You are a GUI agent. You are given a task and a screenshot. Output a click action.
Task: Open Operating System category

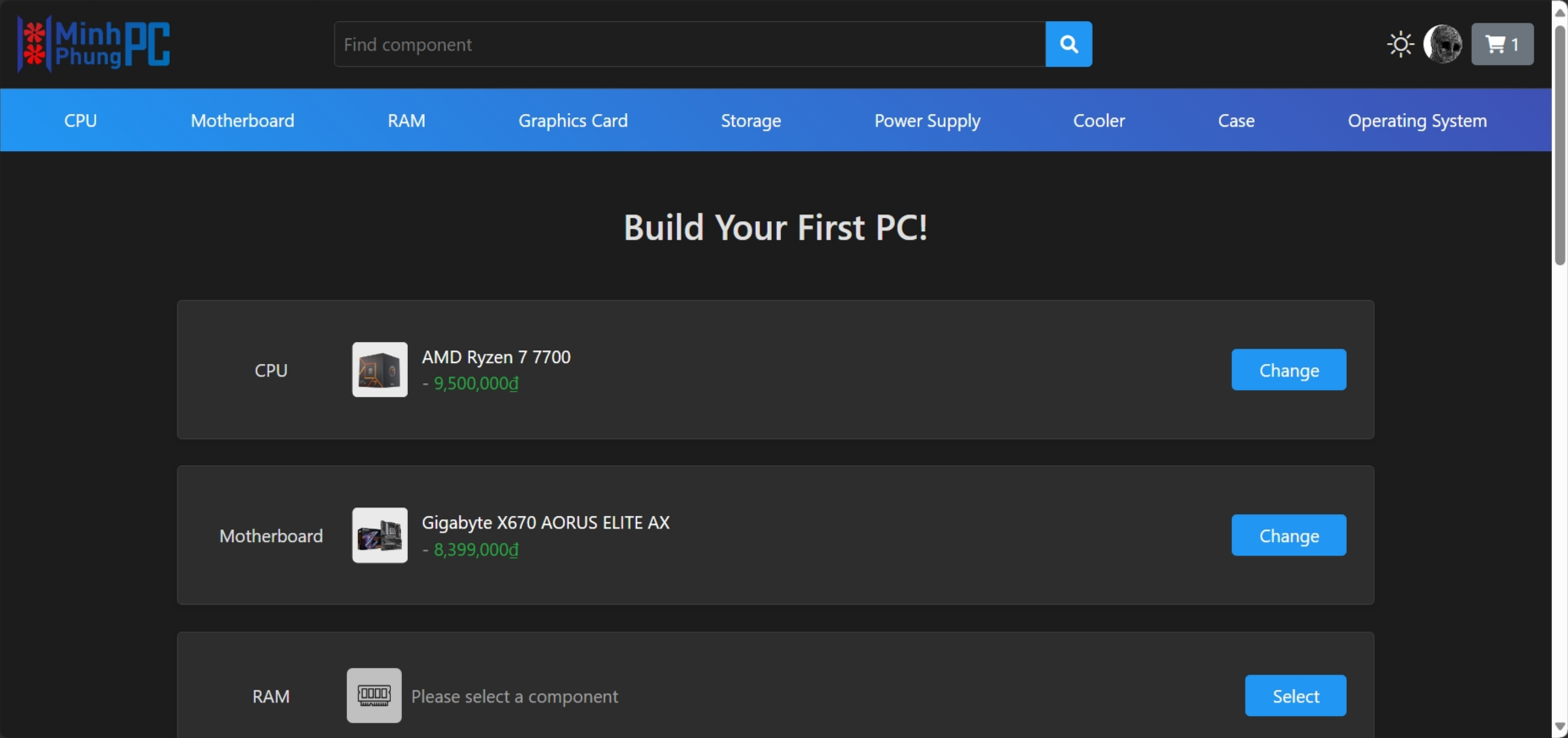(x=1417, y=121)
